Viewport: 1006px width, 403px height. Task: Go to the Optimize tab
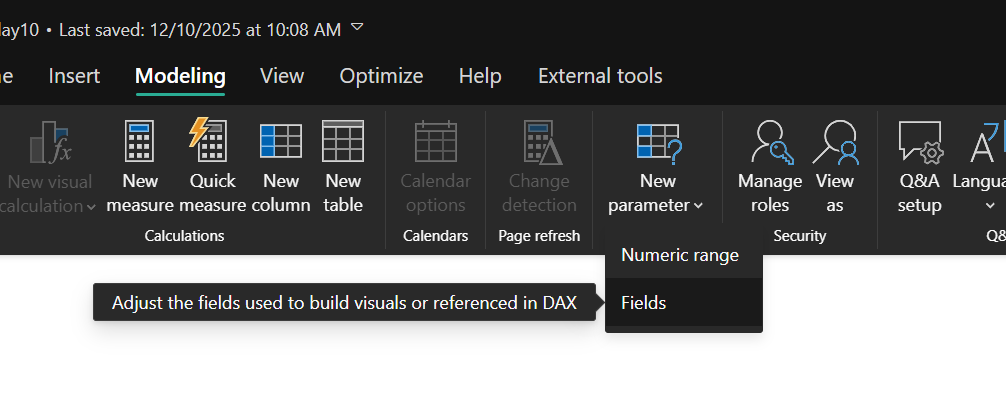tap(381, 76)
